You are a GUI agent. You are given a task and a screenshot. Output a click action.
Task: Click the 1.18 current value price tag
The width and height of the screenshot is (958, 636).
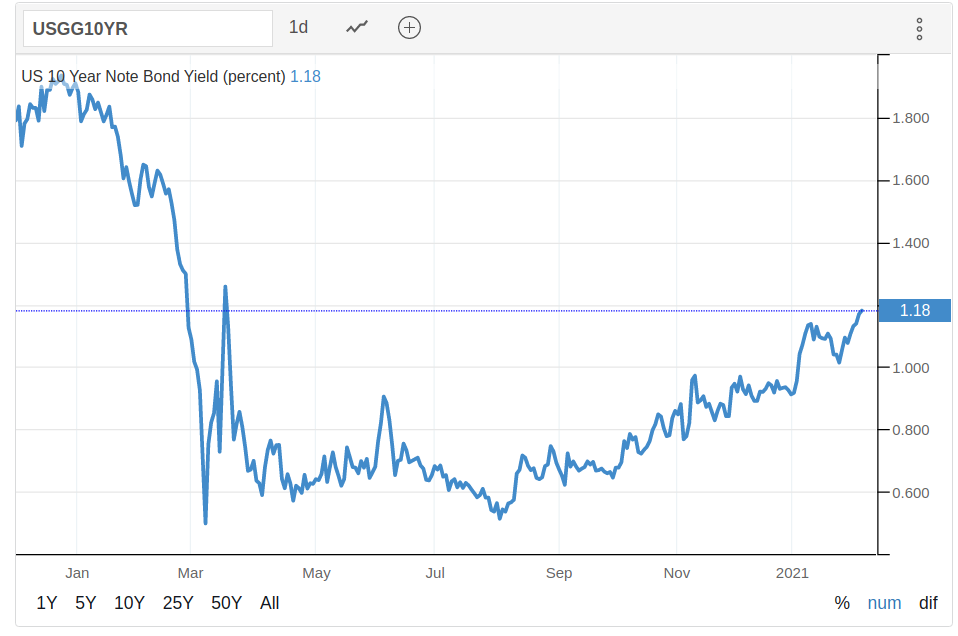point(914,310)
